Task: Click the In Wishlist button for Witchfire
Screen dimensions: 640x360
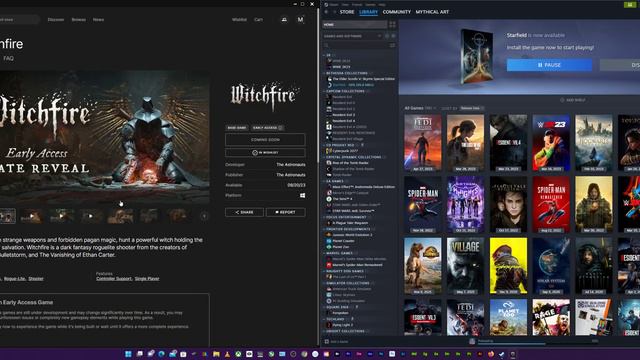Action: pos(265,153)
